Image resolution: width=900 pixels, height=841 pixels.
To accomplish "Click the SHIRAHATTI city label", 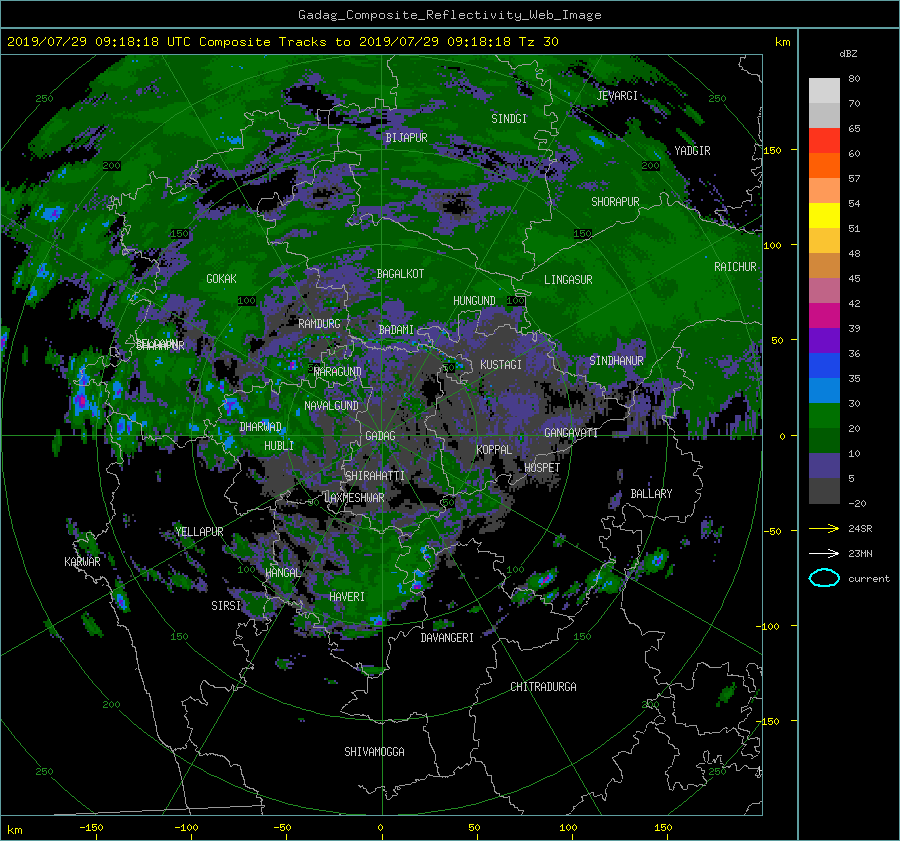I will click(375, 475).
